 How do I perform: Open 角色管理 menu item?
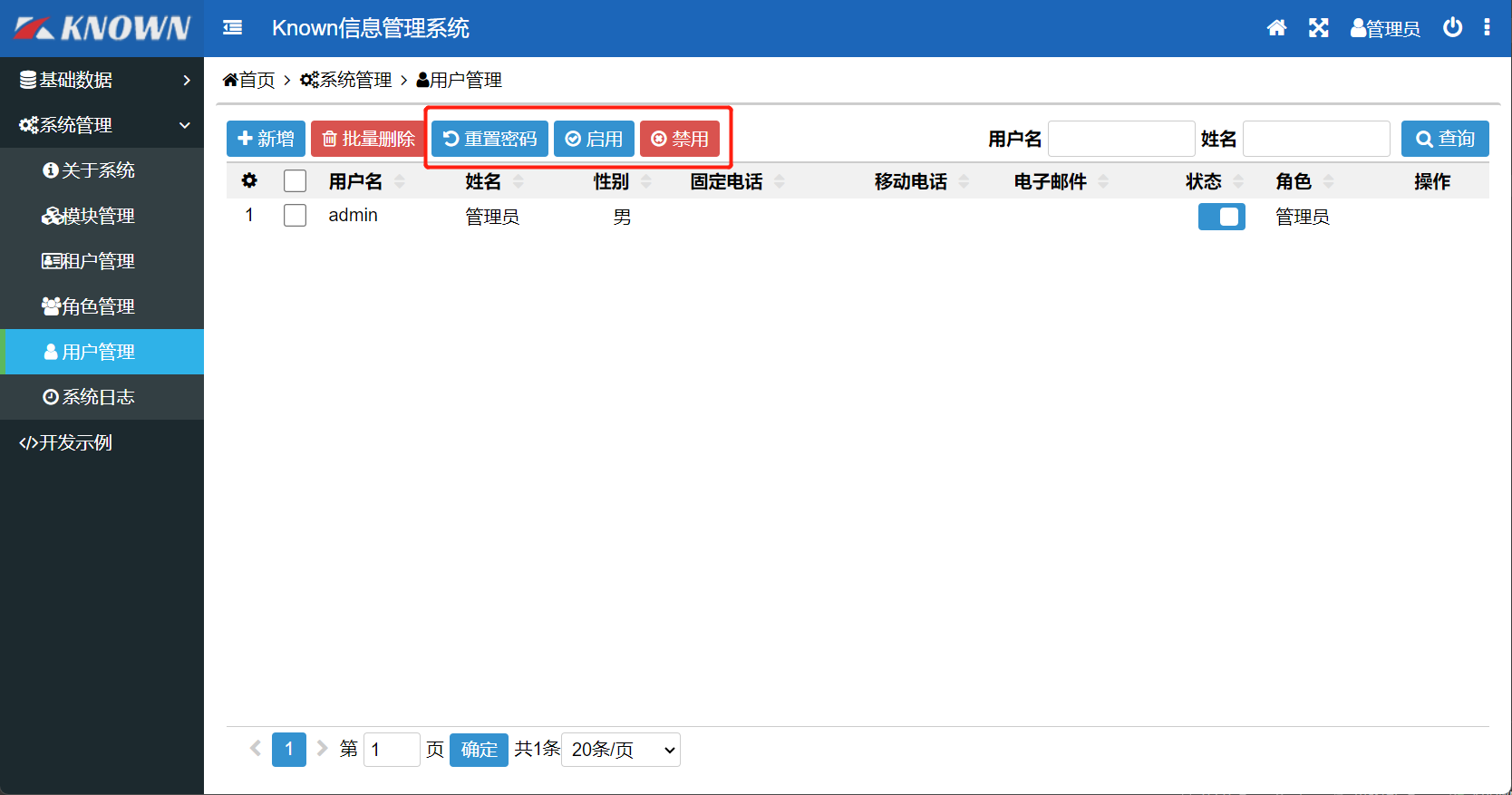pos(102,306)
